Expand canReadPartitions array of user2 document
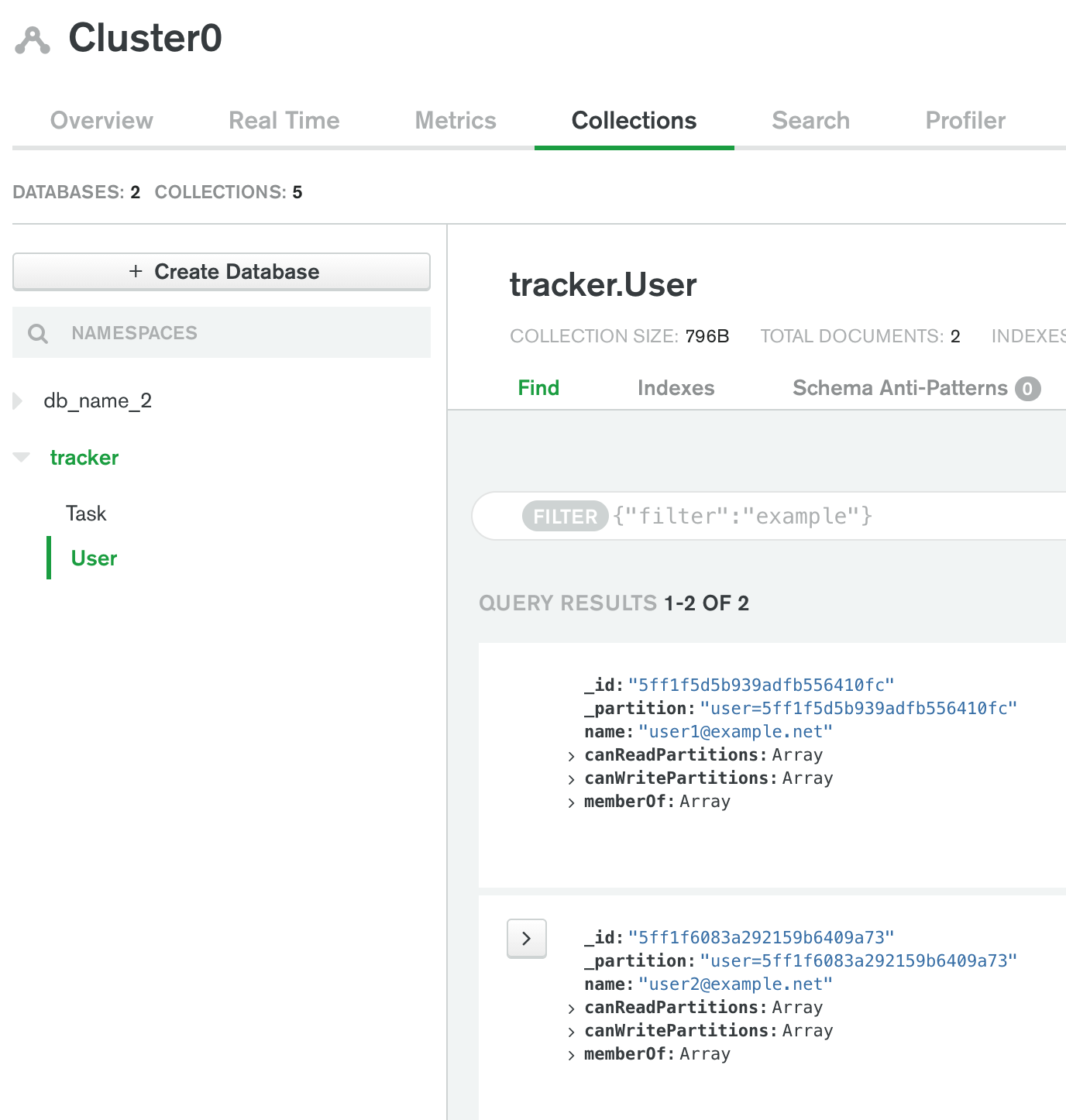This screenshot has width=1066, height=1120. 571,1008
